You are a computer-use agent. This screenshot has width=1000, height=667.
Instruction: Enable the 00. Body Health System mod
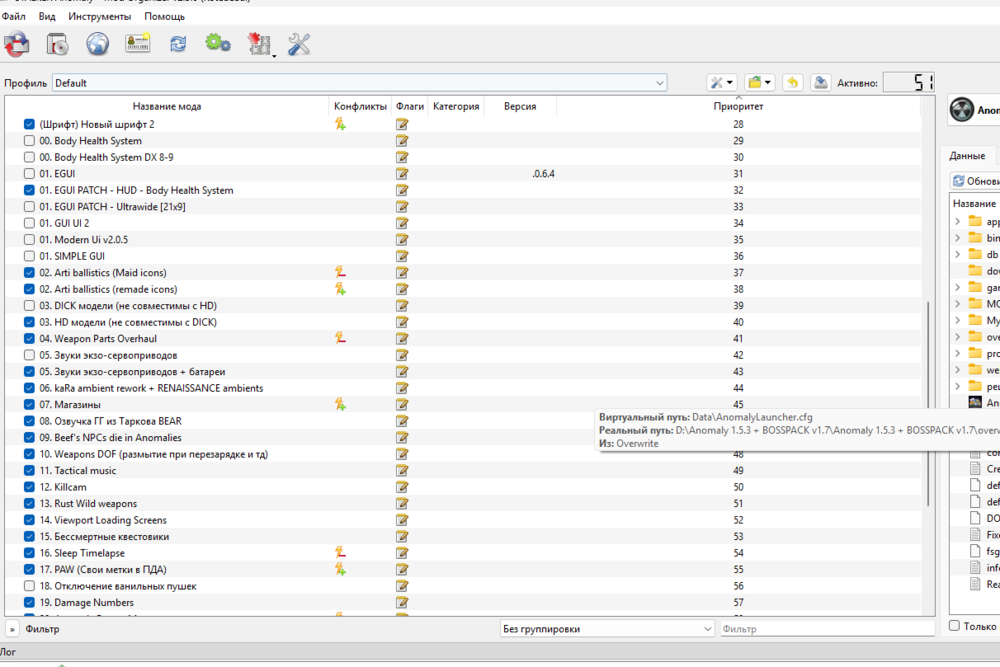click(29, 141)
